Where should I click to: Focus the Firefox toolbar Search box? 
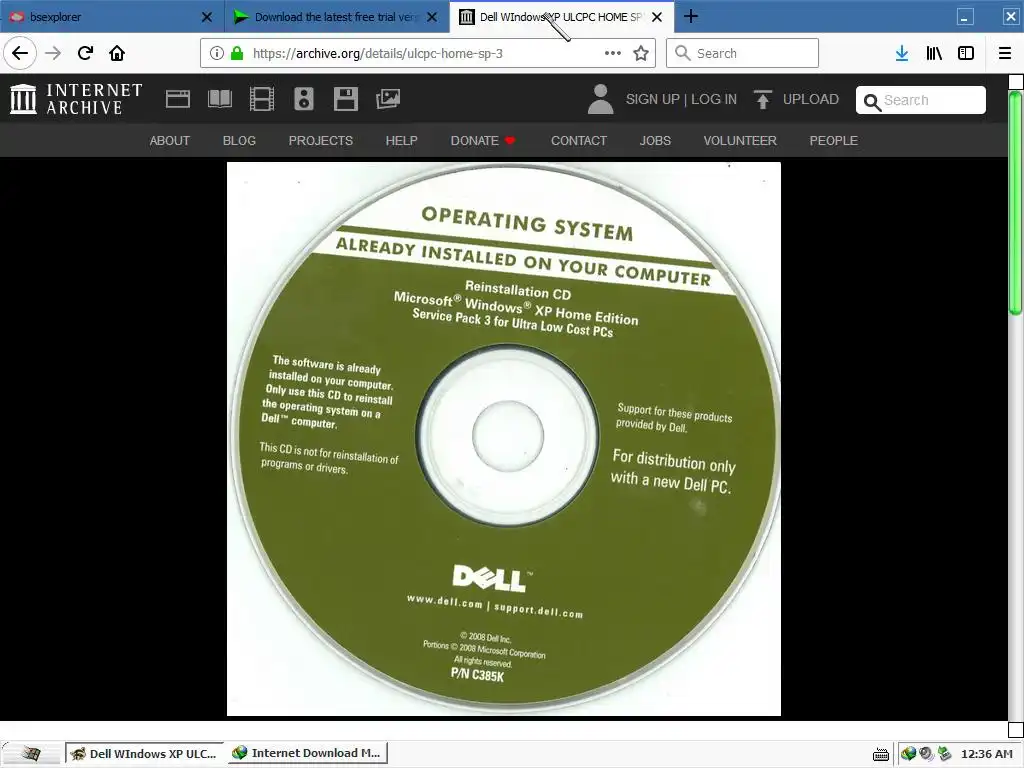(x=742, y=53)
